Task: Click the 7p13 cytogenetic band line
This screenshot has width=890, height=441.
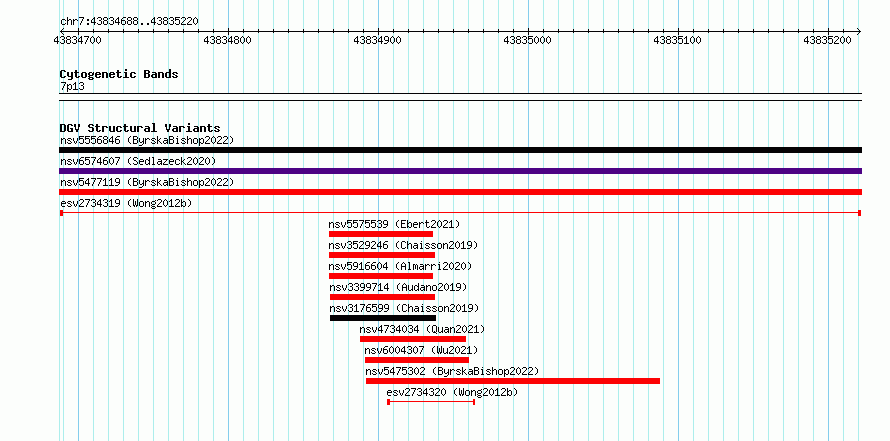Action: (x=460, y=97)
